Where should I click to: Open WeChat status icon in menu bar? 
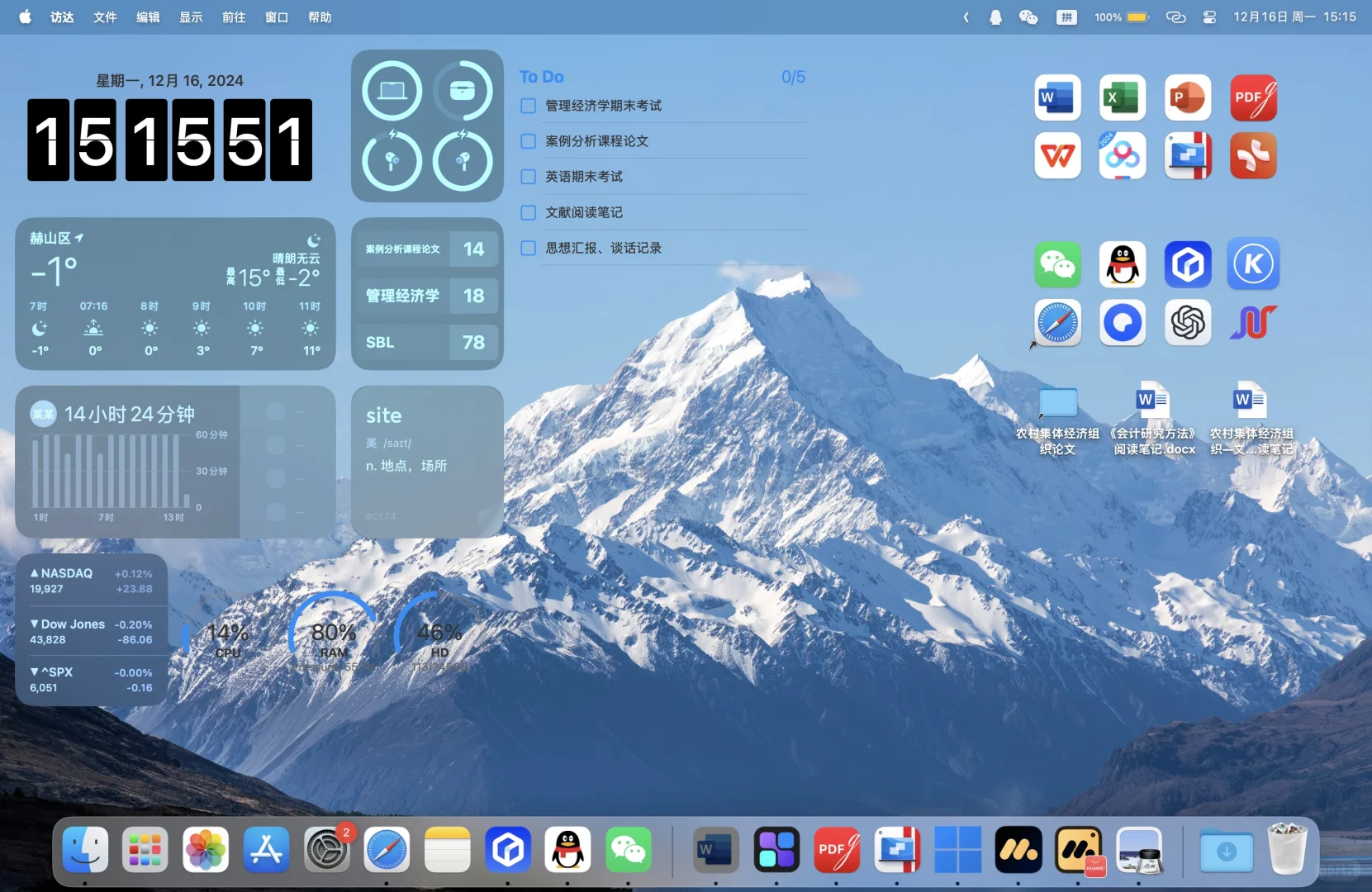1028,17
